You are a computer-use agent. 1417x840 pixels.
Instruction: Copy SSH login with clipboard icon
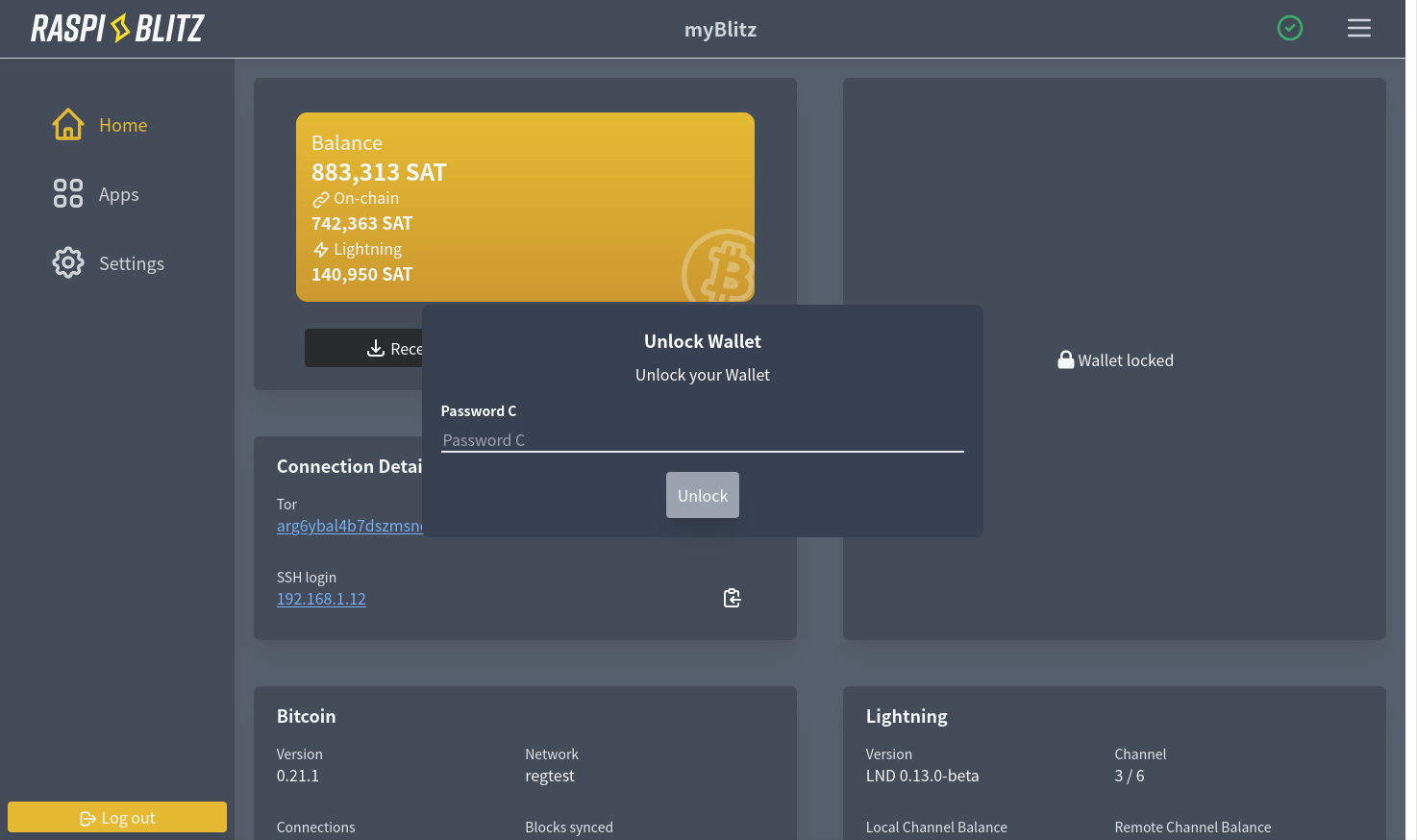[x=733, y=598]
